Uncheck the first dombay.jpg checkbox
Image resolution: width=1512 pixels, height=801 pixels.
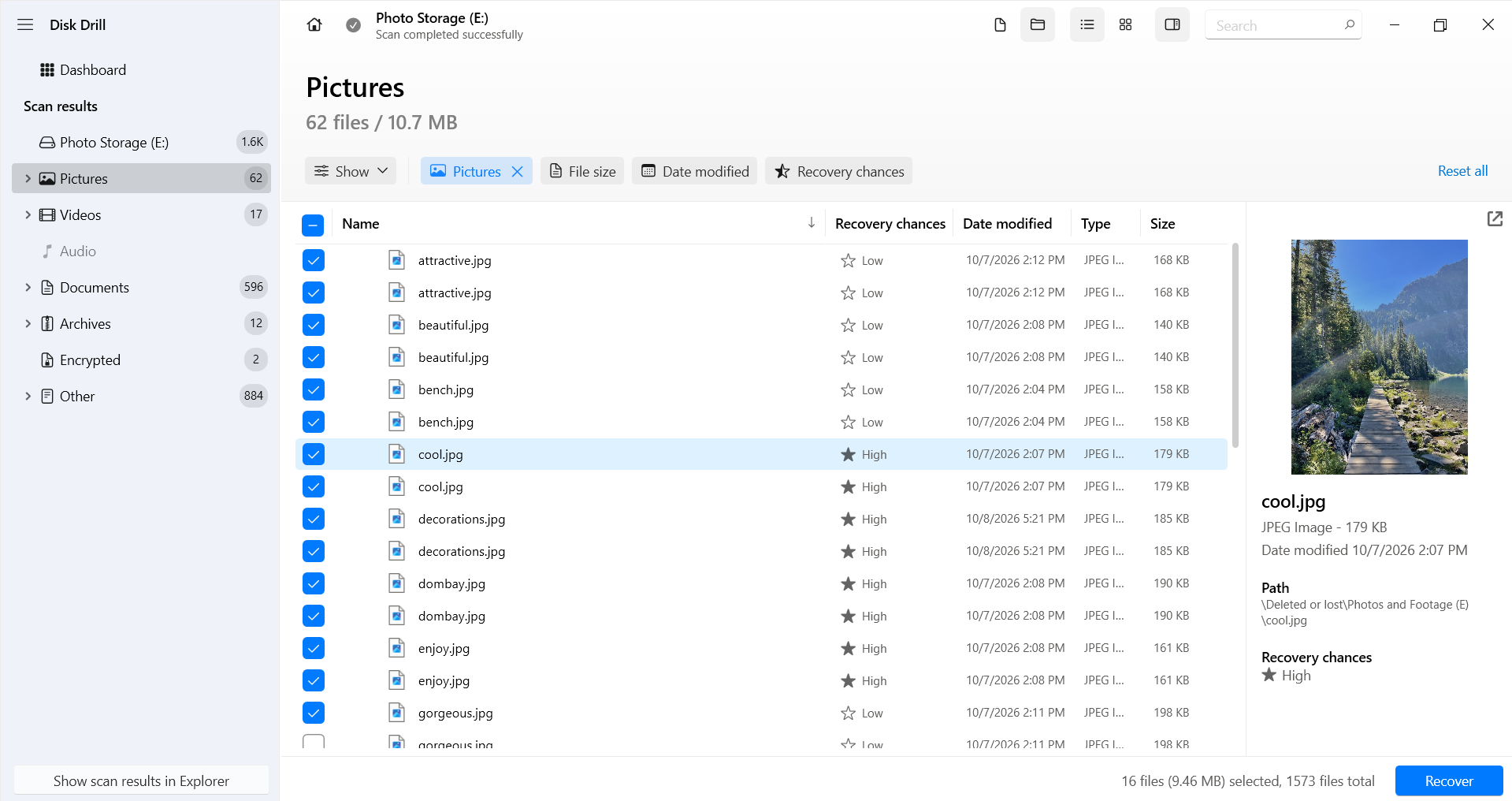(314, 583)
